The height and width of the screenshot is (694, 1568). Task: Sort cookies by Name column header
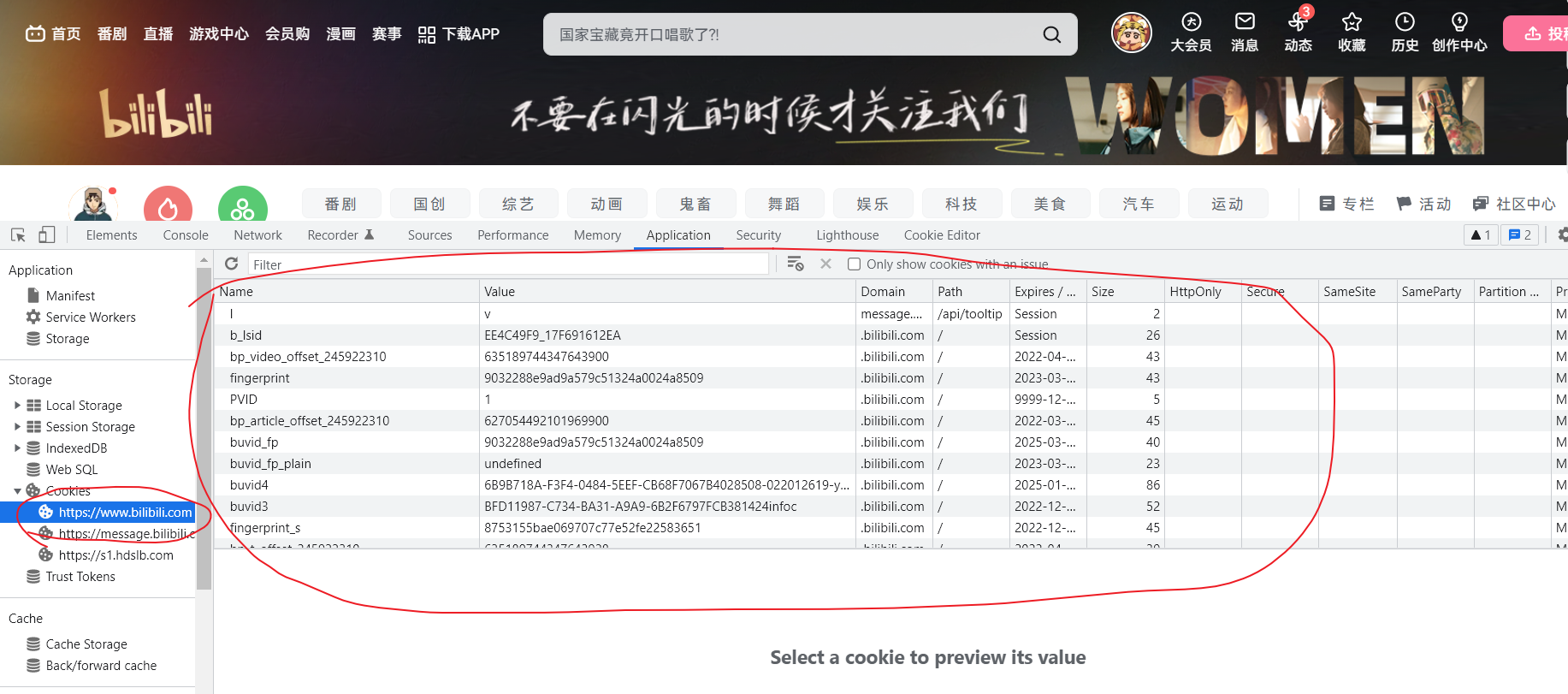tap(346, 291)
